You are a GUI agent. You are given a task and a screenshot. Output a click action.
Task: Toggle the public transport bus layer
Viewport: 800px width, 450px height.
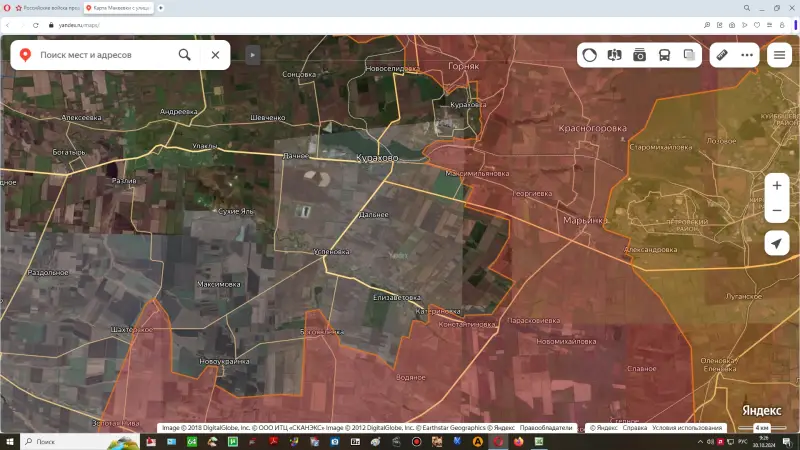(x=665, y=55)
